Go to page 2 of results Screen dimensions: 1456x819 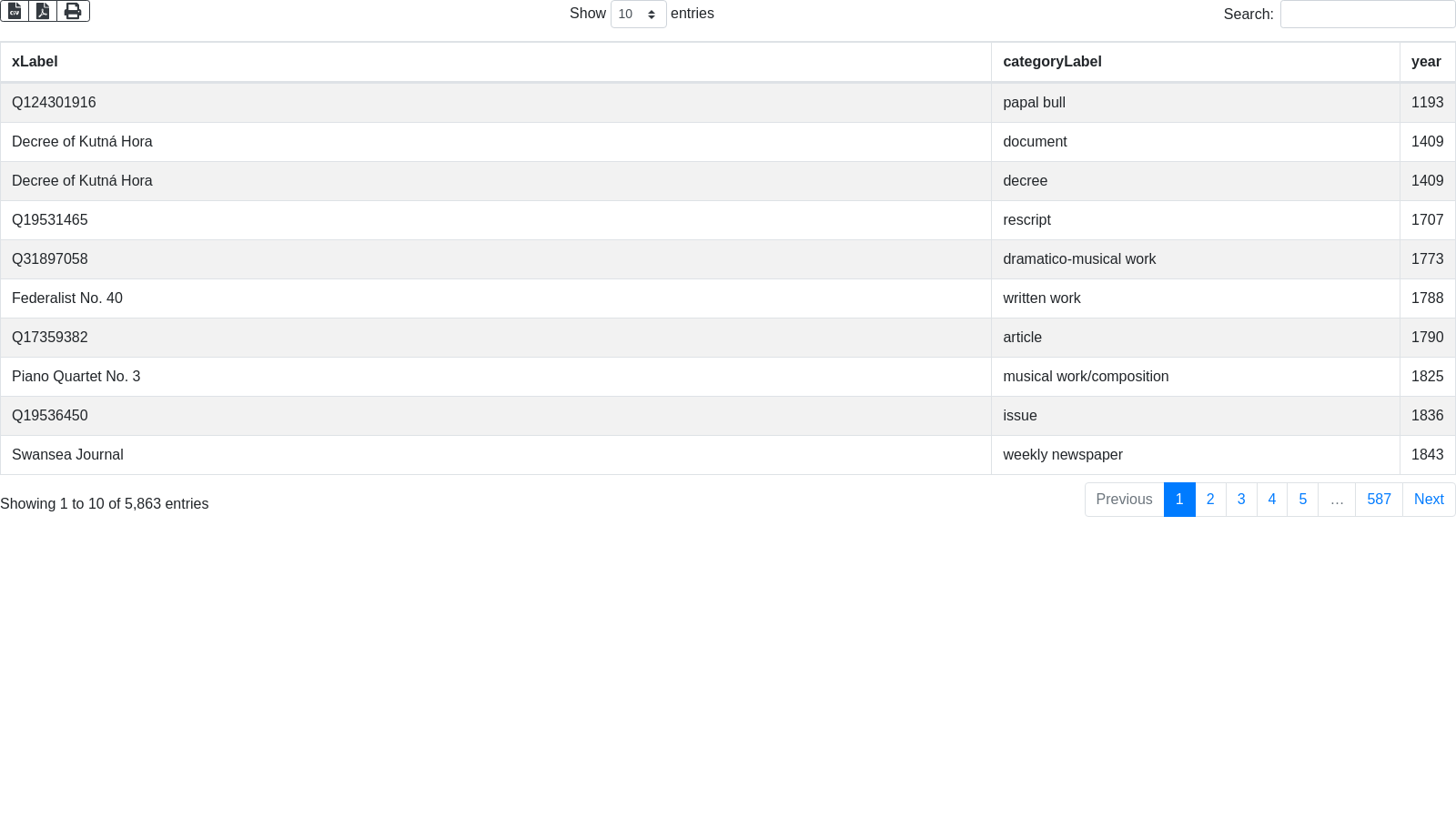coord(1210,500)
